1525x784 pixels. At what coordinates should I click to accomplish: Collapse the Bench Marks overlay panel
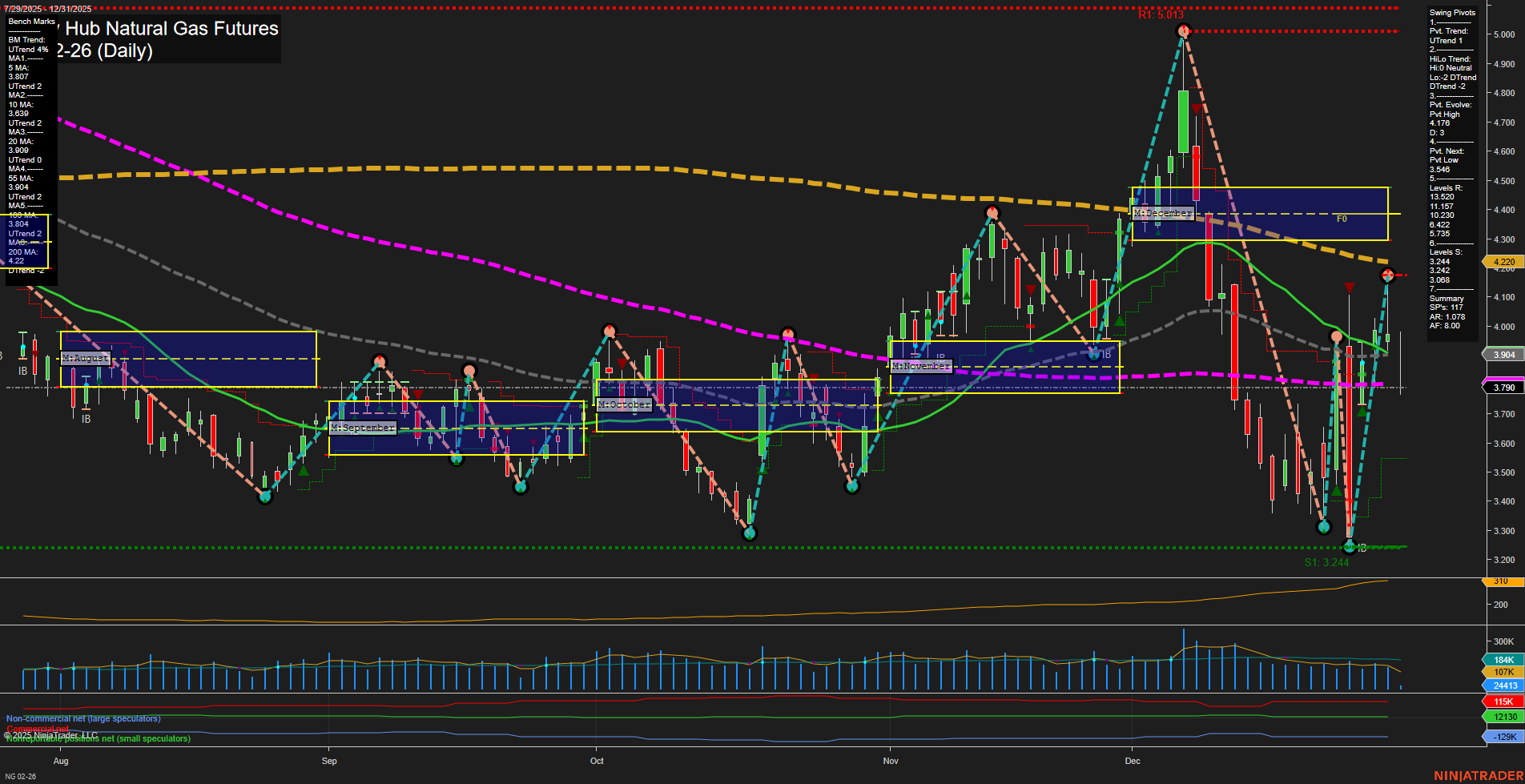pyautogui.click(x=30, y=21)
